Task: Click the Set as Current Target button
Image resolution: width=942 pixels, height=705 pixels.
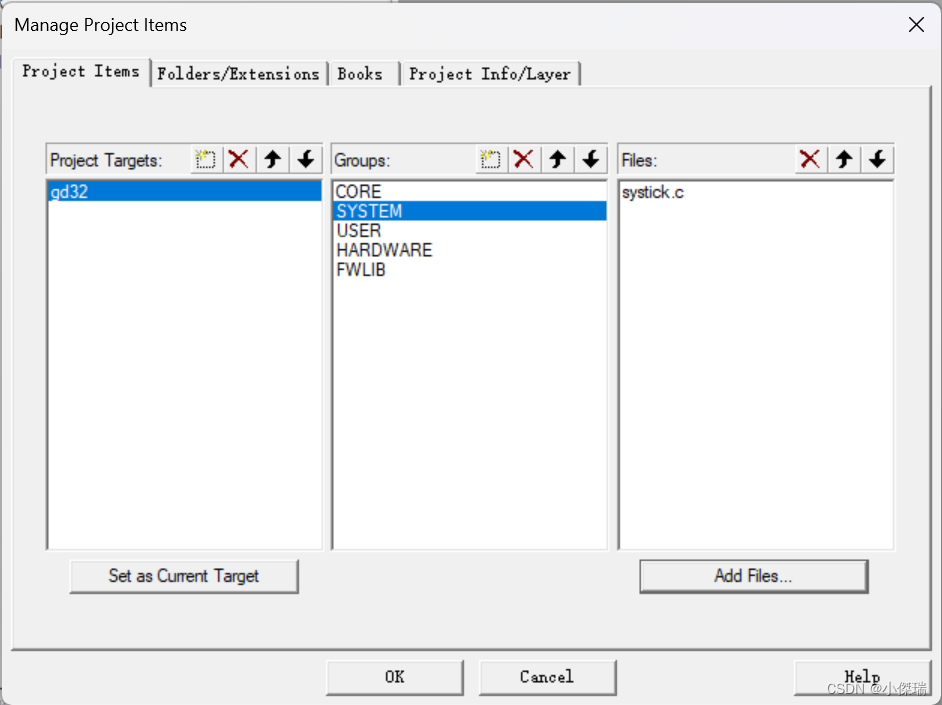Action: [x=184, y=576]
